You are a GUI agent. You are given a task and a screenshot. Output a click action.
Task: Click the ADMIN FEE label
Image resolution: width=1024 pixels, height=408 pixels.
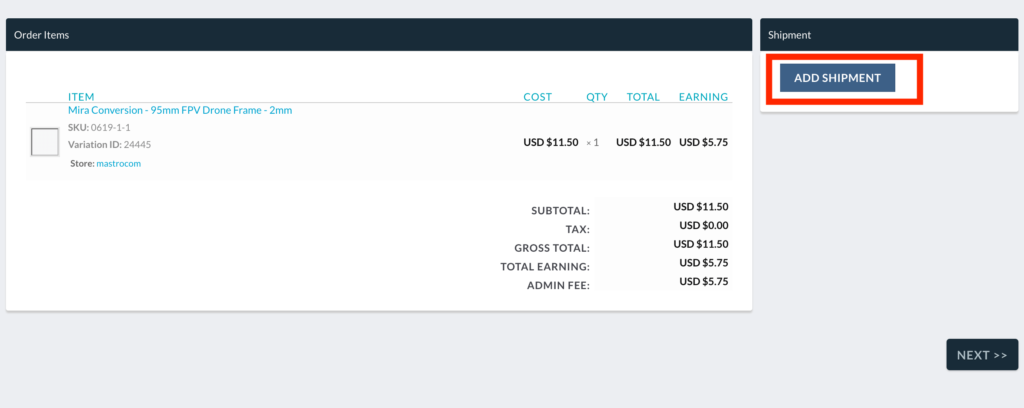(558, 285)
